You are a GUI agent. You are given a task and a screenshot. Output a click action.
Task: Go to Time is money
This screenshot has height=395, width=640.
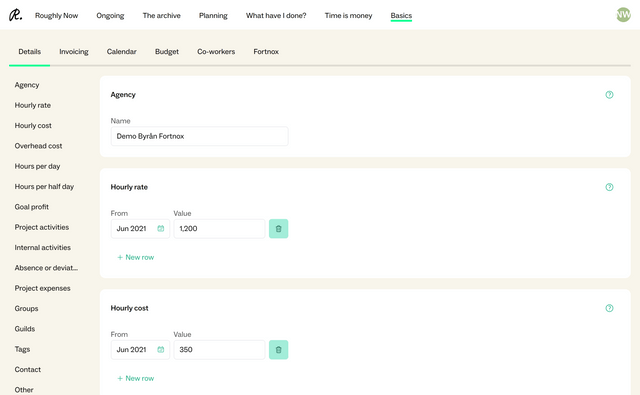pos(349,16)
